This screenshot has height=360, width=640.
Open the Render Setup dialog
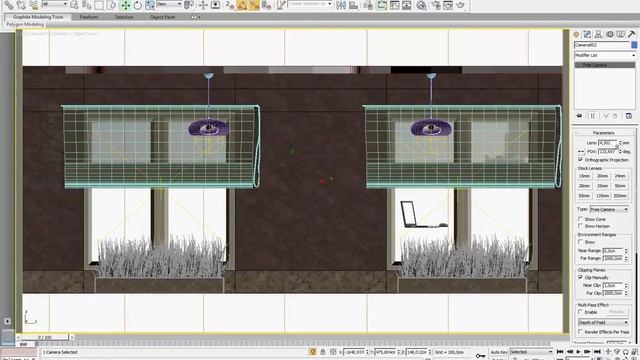point(436,5)
